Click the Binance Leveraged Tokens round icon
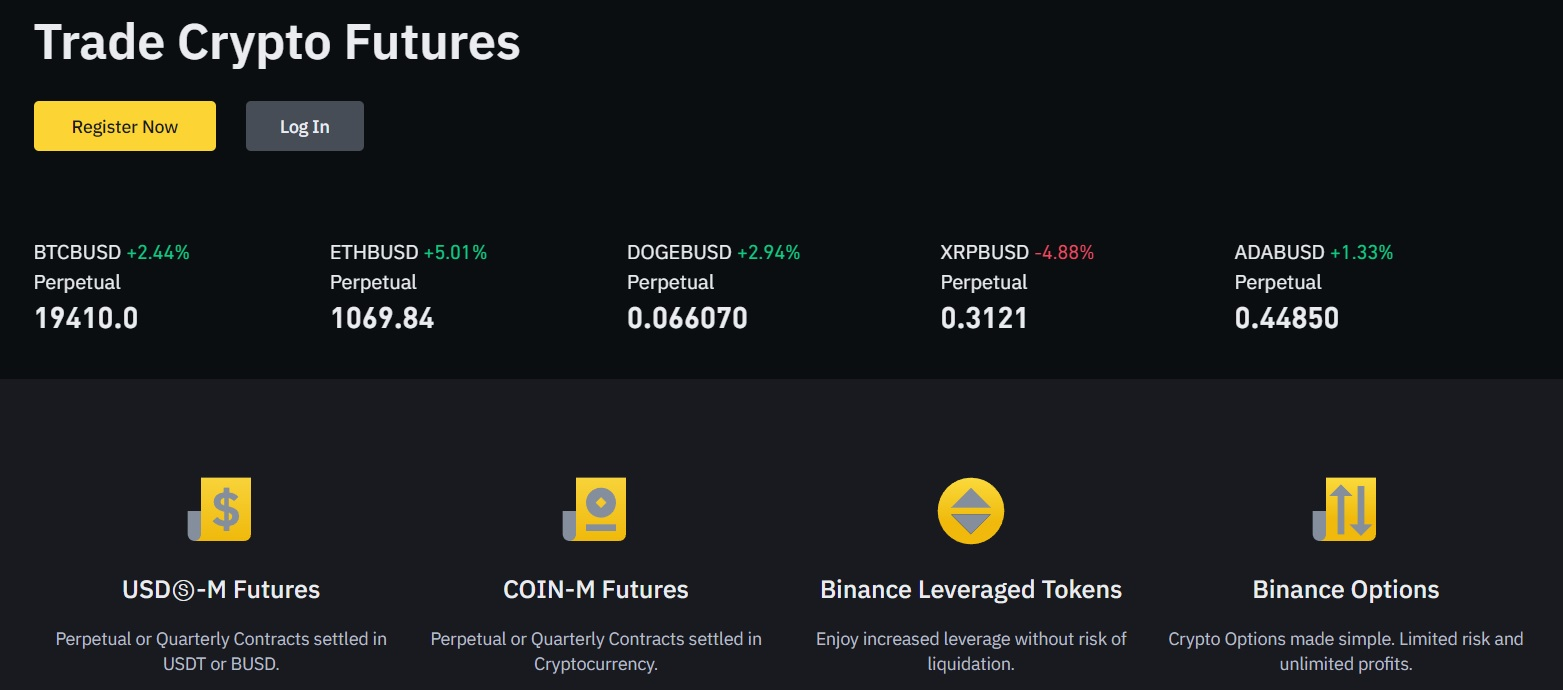This screenshot has height=690, width=1563. 971,511
